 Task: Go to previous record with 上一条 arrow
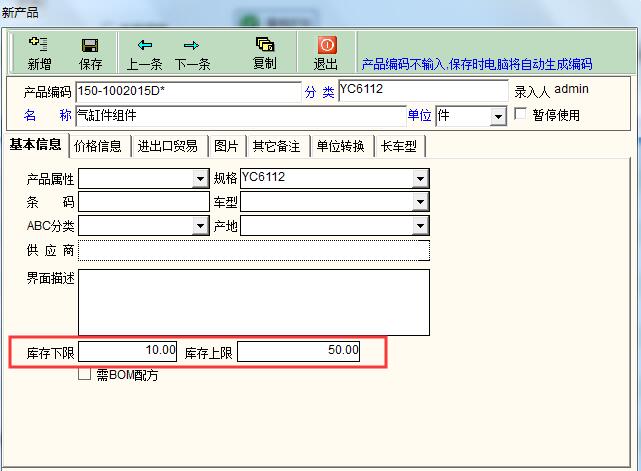(x=145, y=45)
